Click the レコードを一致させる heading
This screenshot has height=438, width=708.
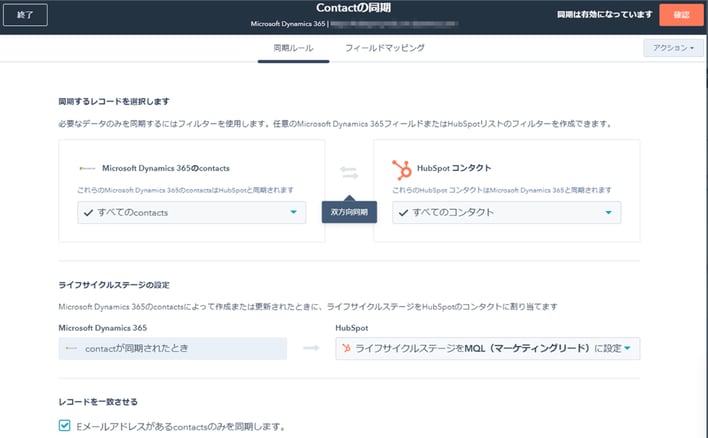(98, 402)
